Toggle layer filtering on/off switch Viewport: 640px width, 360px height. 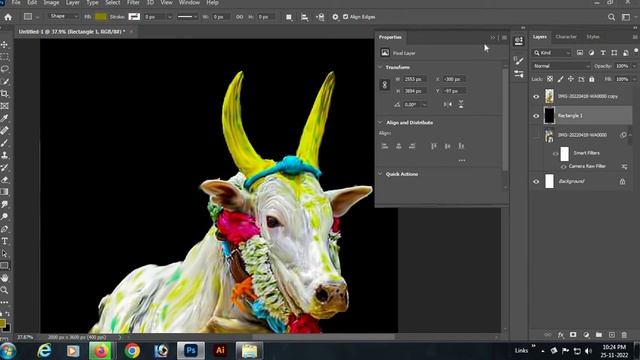coord(636,51)
